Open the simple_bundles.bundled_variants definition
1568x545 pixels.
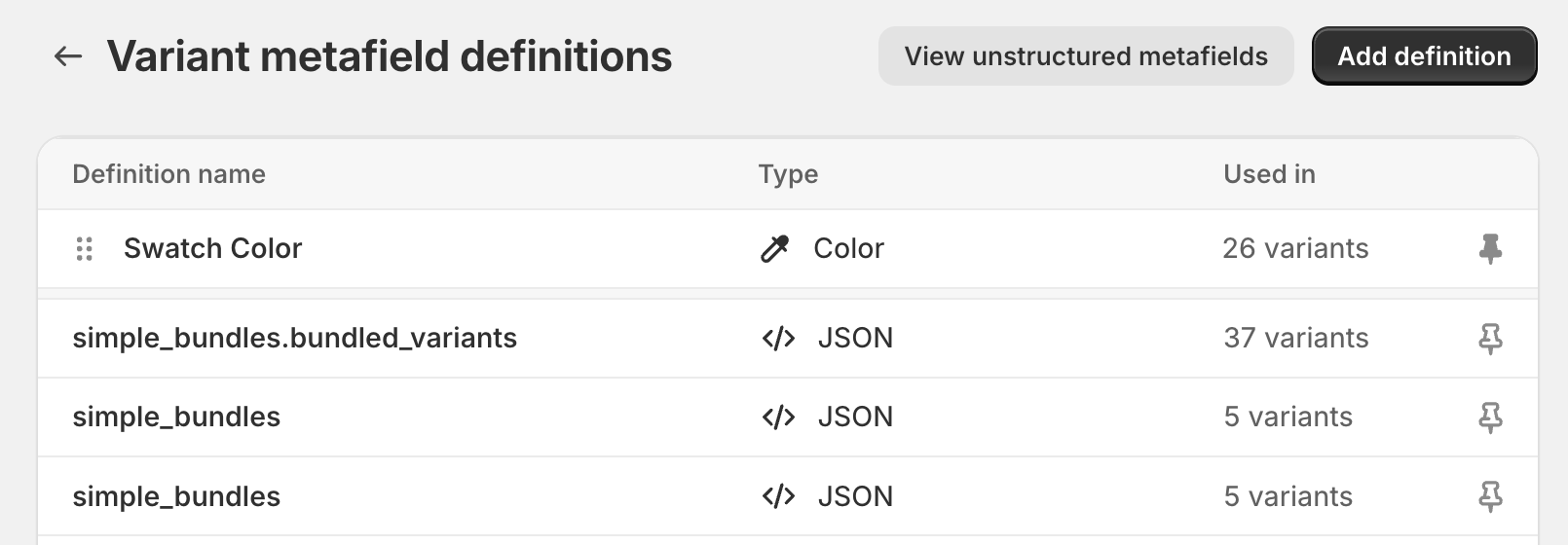point(294,339)
